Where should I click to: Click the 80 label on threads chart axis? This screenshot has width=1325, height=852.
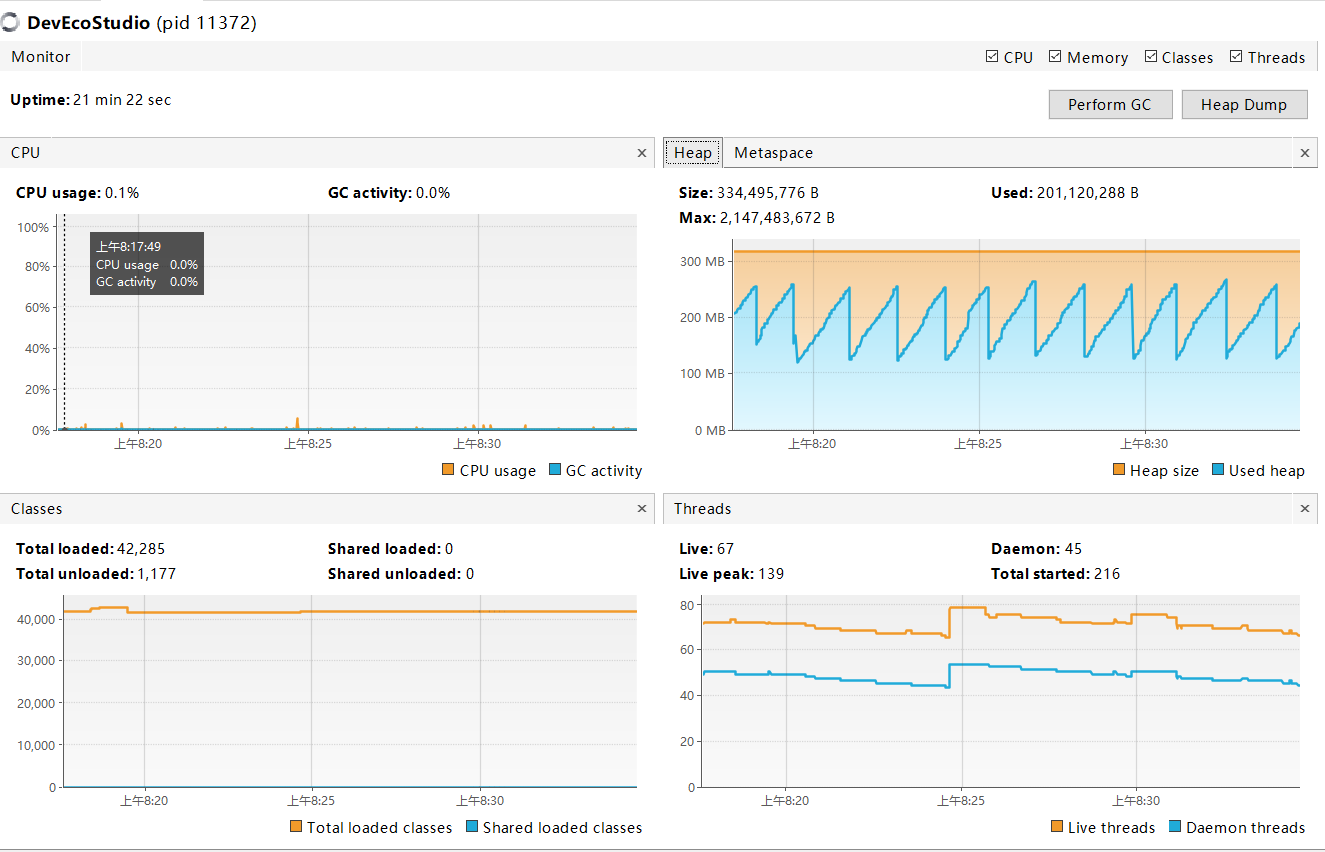tap(685, 604)
